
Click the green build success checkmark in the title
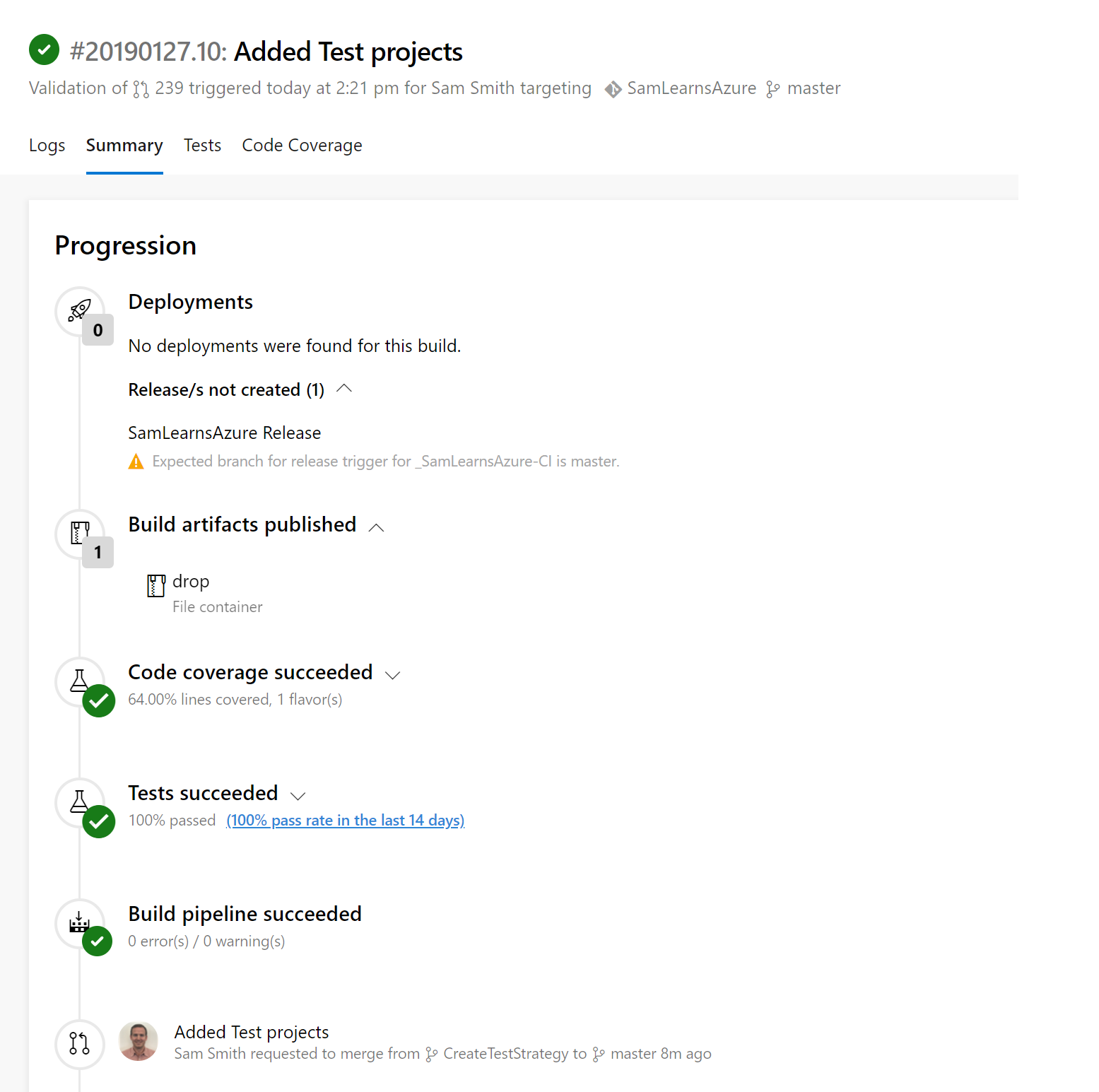pos(44,49)
